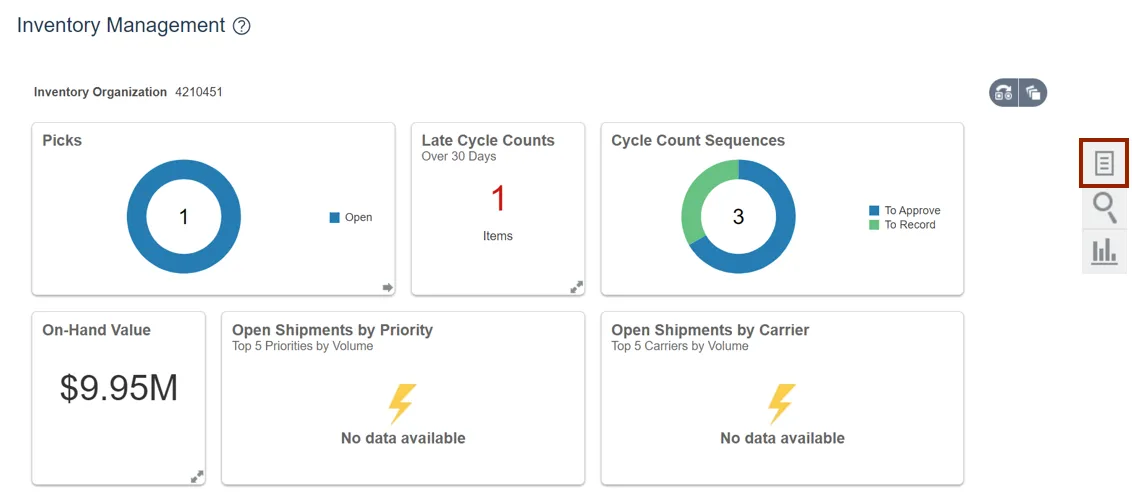The height and width of the screenshot is (496, 1132).
Task: Select the Open Shipments by Priority card
Action: pyautogui.click(x=403, y=398)
